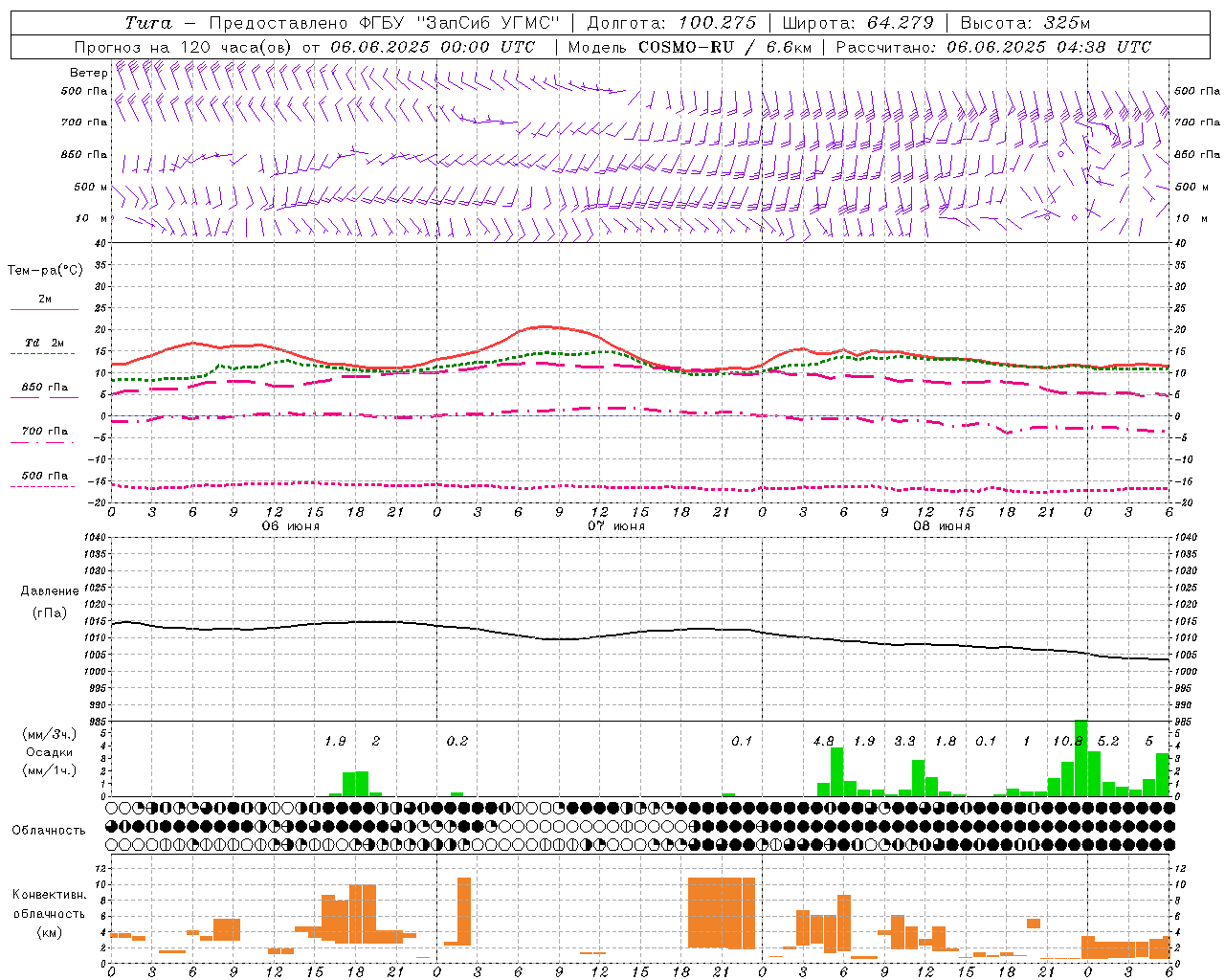Click the "07 июня" date label

point(615,527)
